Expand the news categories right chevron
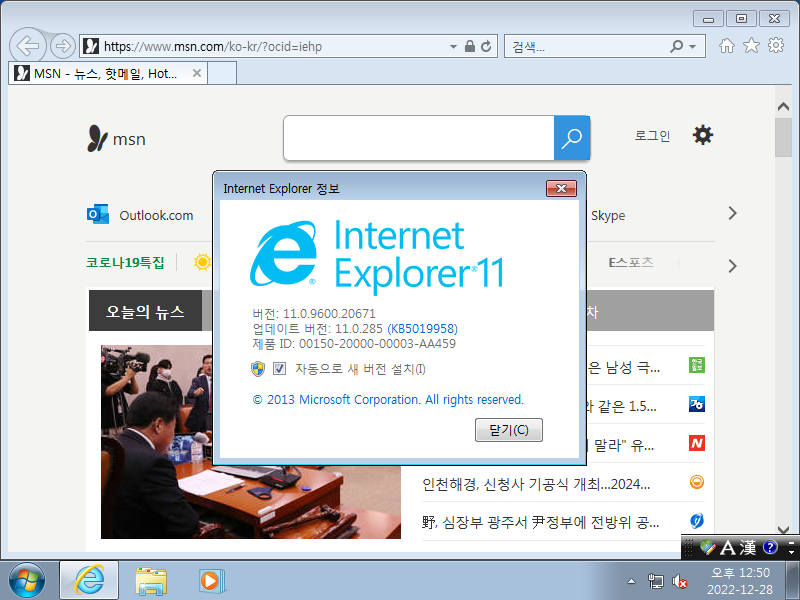Viewport: 800px width, 600px height. point(733,266)
